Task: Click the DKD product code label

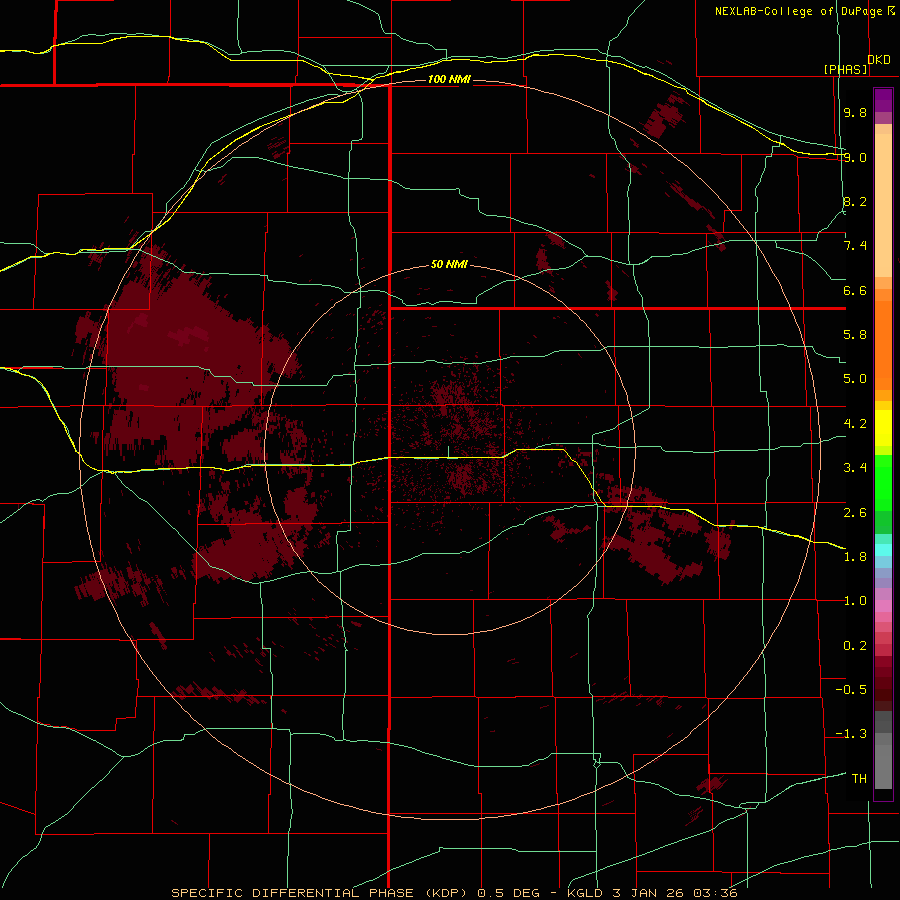Action: click(879, 60)
